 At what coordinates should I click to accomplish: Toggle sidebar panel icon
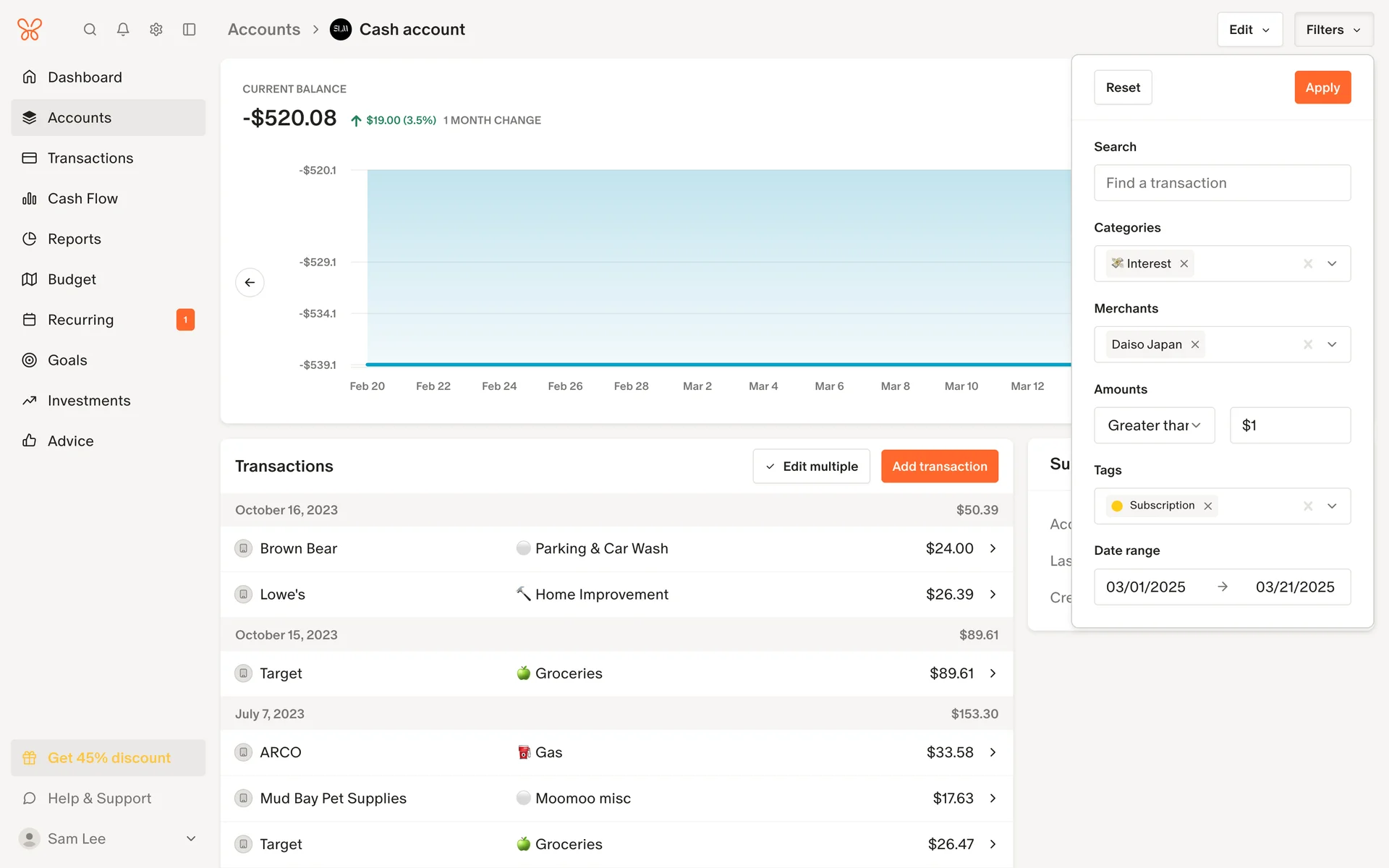[x=190, y=30]
